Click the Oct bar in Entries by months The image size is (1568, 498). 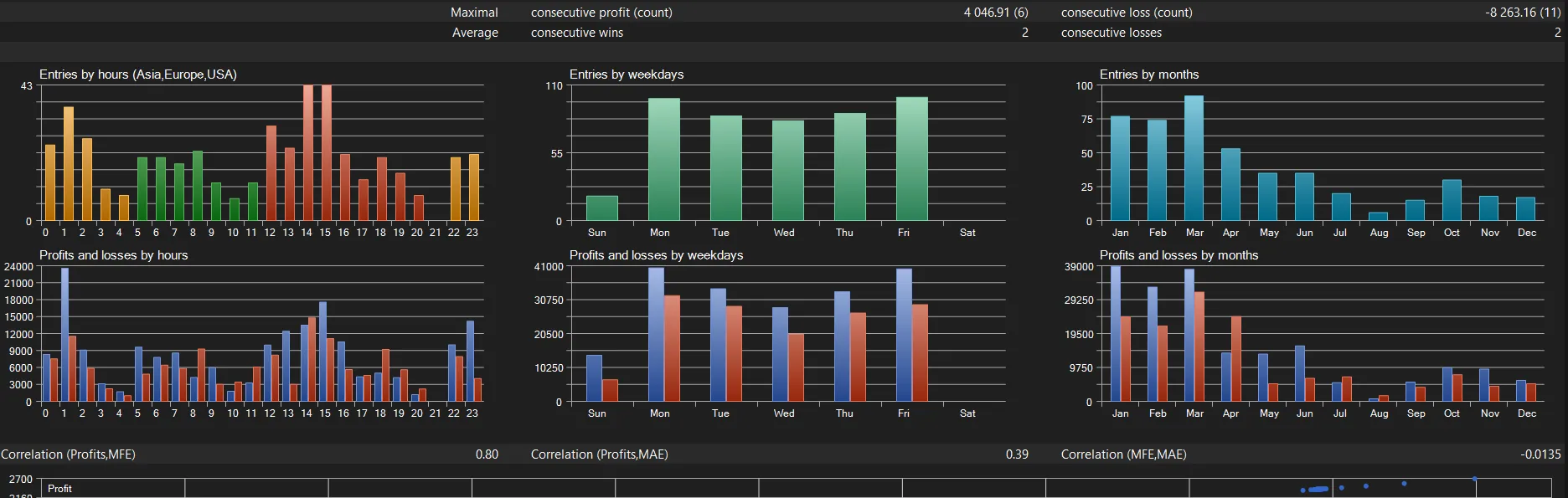pos(1452,200)
